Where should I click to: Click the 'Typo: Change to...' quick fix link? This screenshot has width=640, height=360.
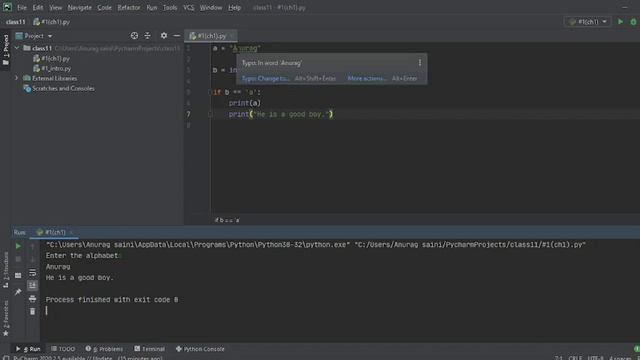(x=265, y=78)
